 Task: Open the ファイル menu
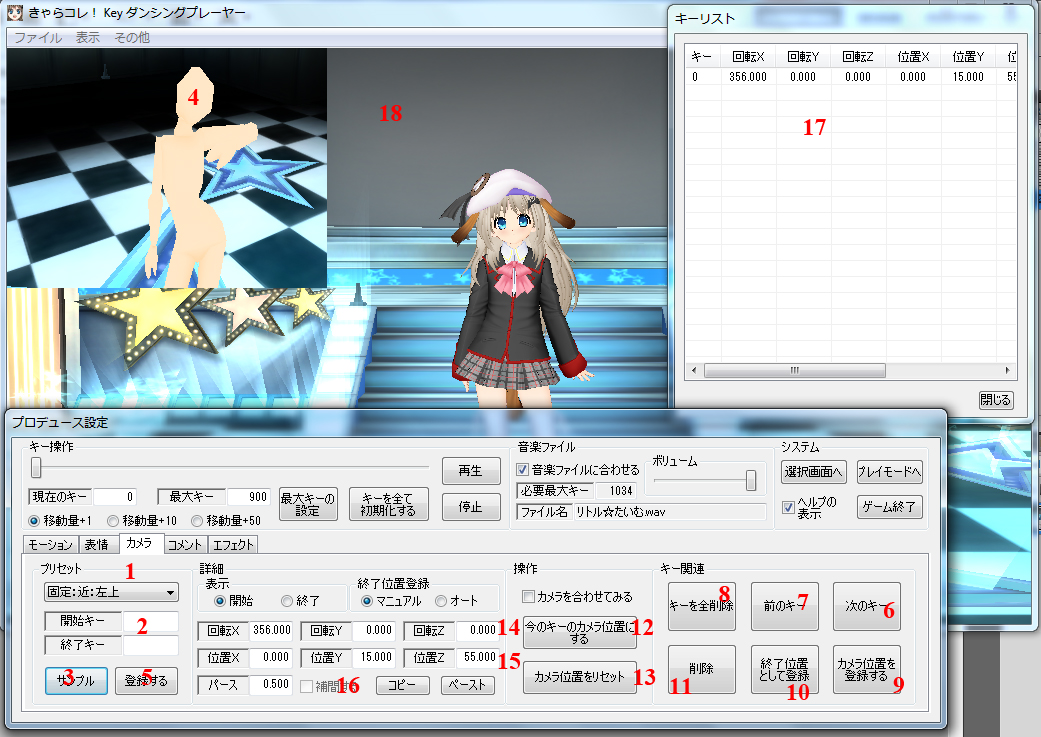(38, 37)
